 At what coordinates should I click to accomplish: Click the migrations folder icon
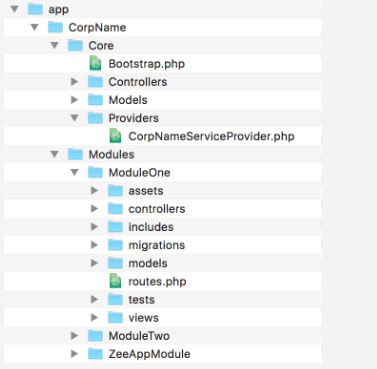115,245
